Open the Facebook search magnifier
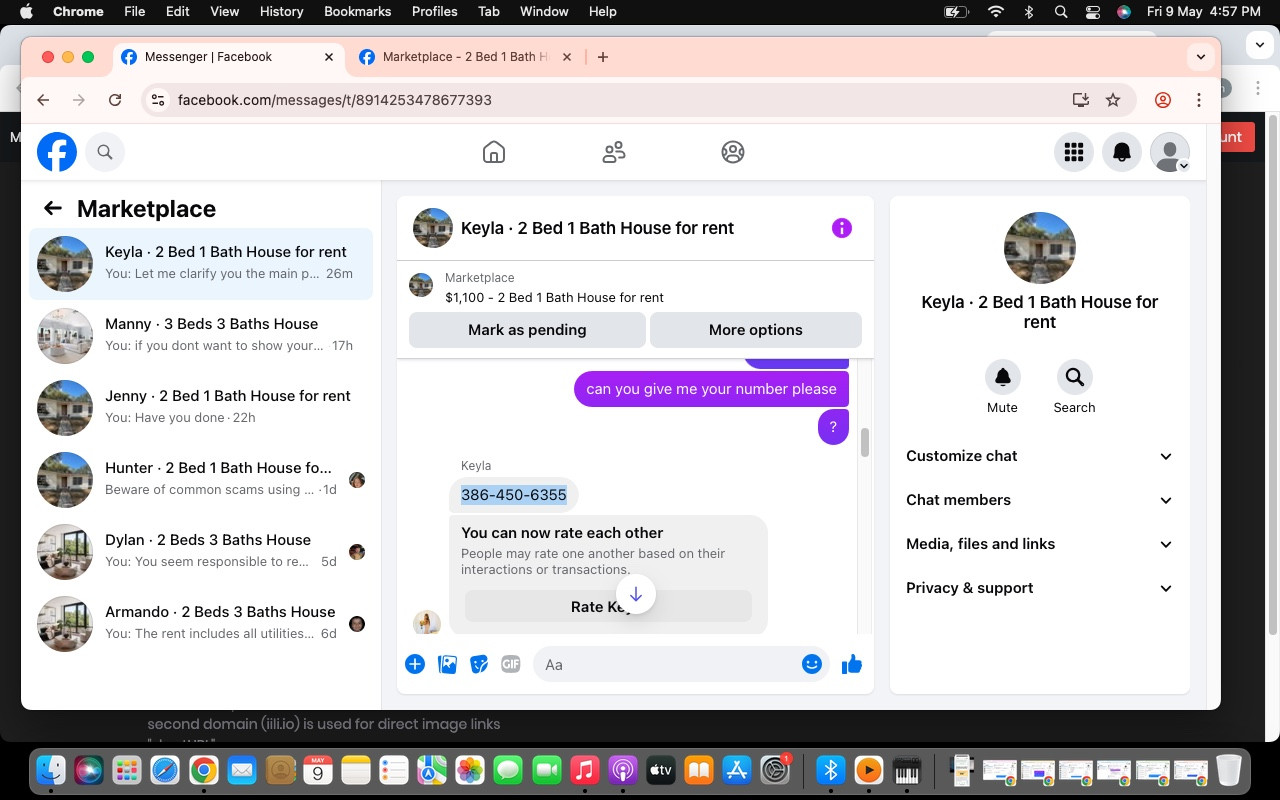The height and width of the screenshot is (800, 1280). tap(105, 152)
